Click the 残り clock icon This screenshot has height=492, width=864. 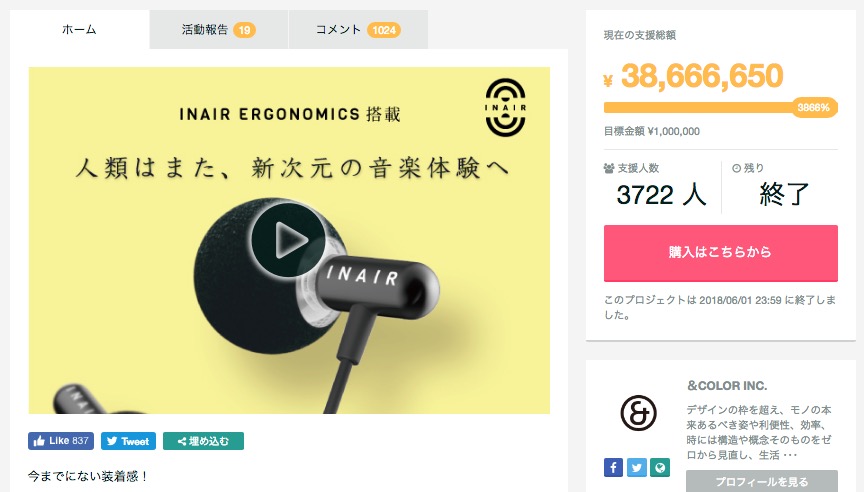click(x=736, y=168)
